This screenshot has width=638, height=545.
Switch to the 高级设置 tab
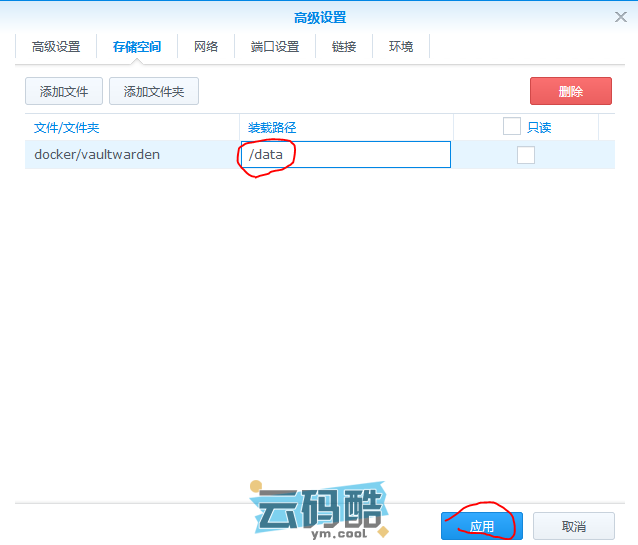pos(56,46)
